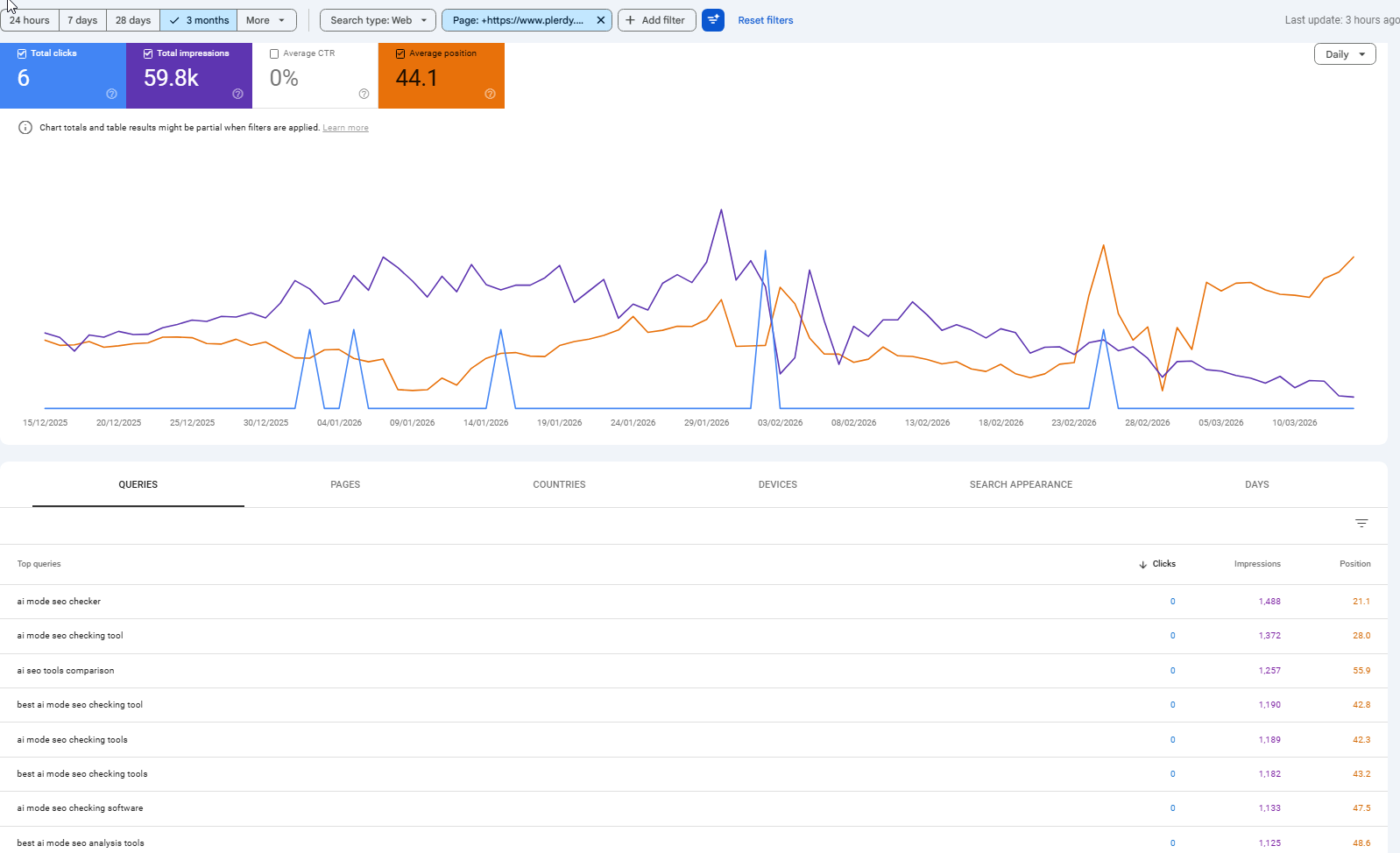This screenshot has width=1400, height=853.
Task: Click the help icon on Average CTR card
Action: [364, 94]
